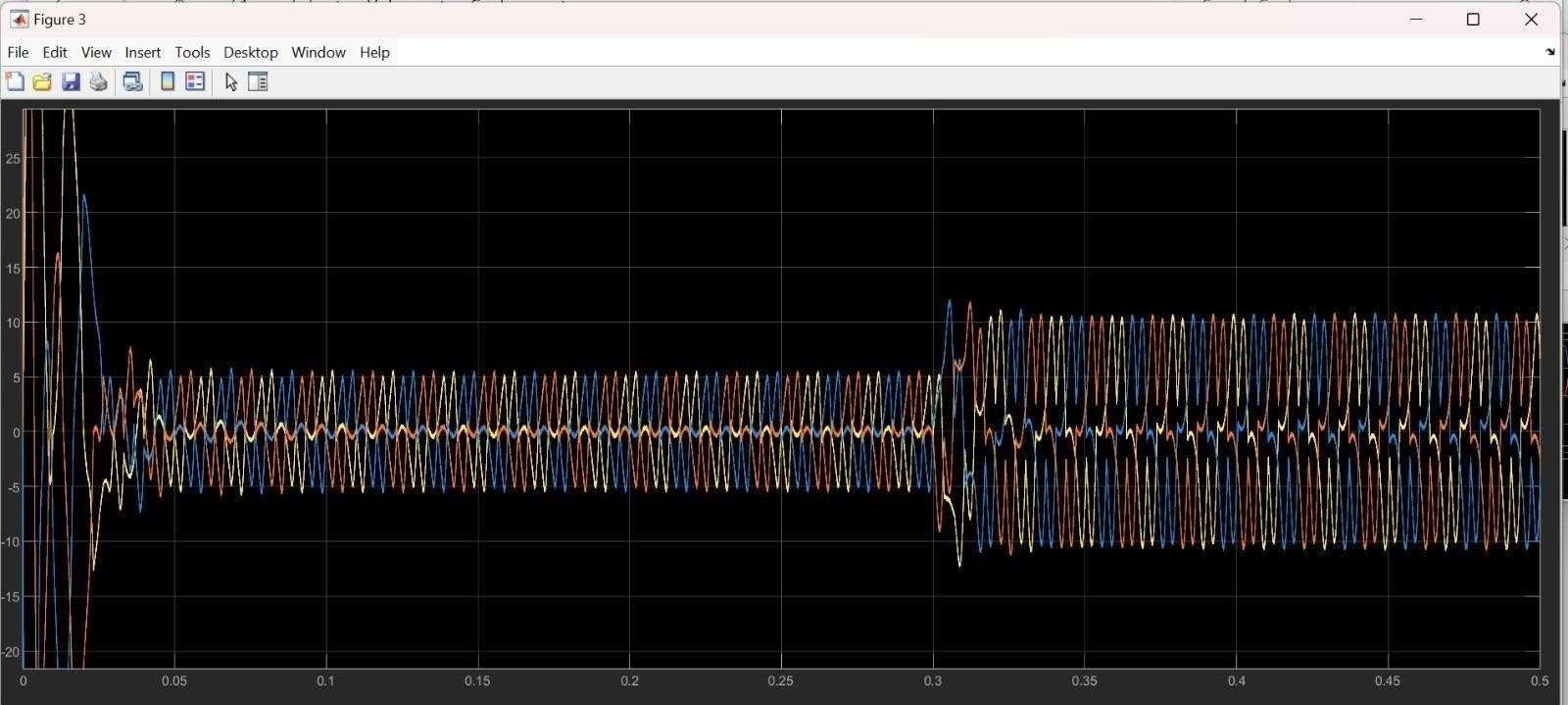
Task: Open a file with the folder icon
Action: (x=42, y=82)
